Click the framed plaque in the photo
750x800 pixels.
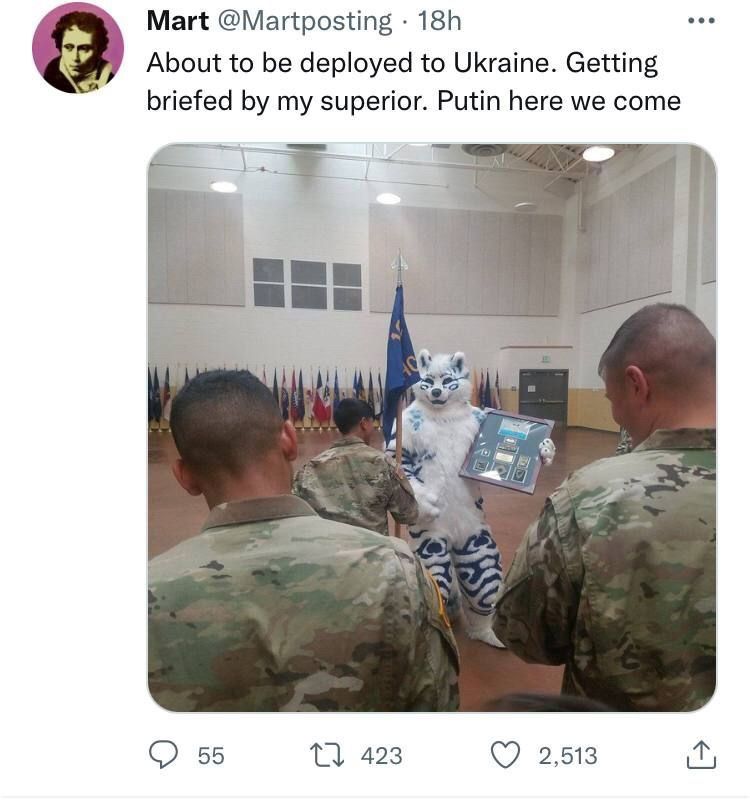click(506, 451)
